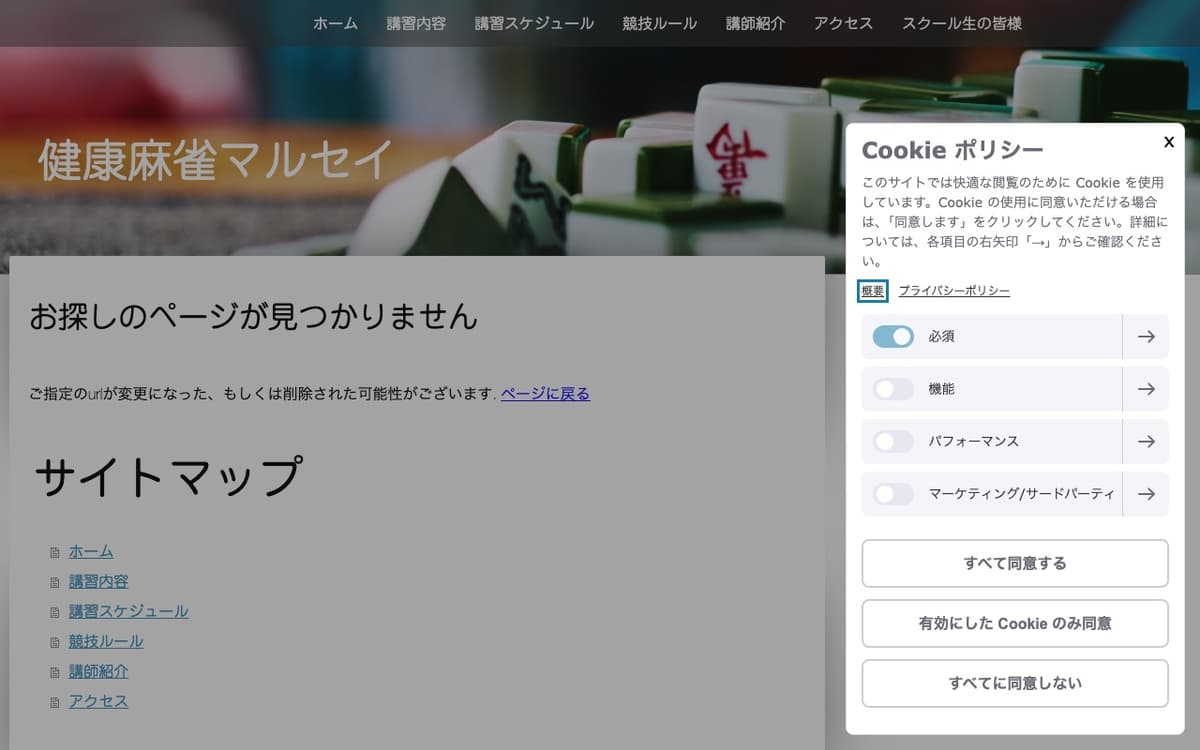Expand details arrow for 必須 row
This screenshot has width=1200, height=750.
point(1146,337)
